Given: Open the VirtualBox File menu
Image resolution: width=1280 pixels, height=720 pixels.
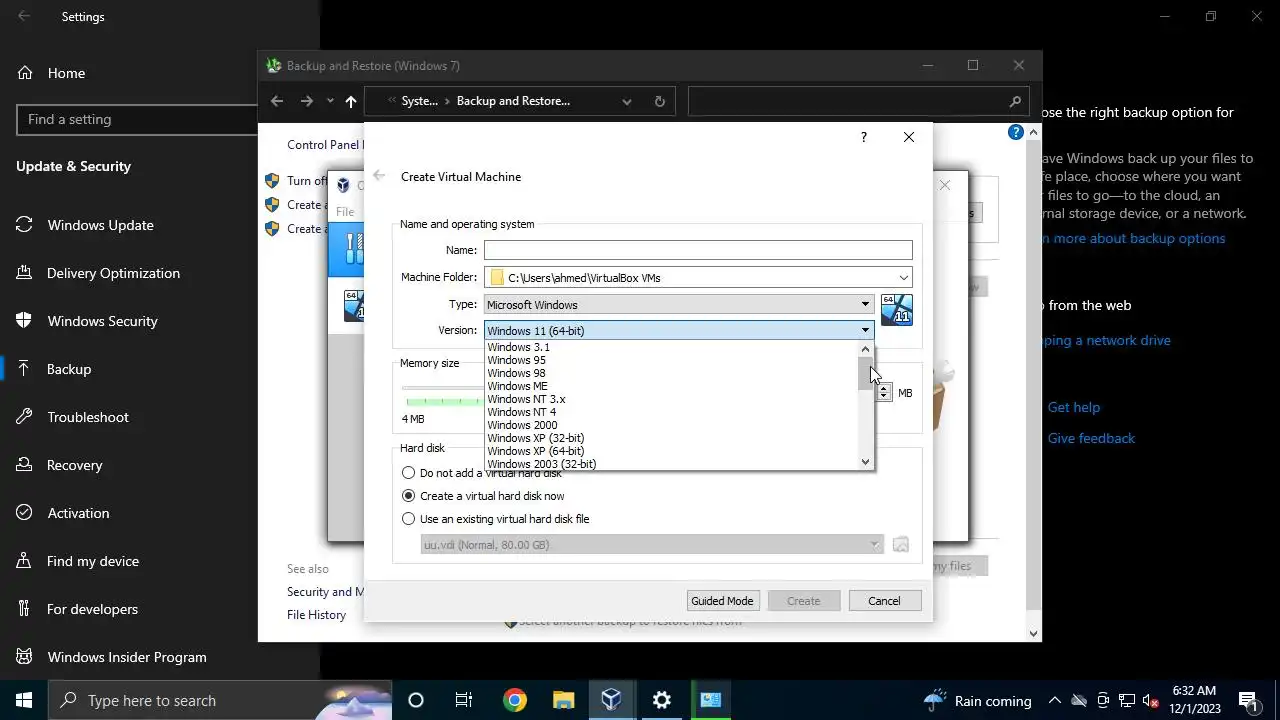Looking at the screenshot, I should click(x=345, y=212).
